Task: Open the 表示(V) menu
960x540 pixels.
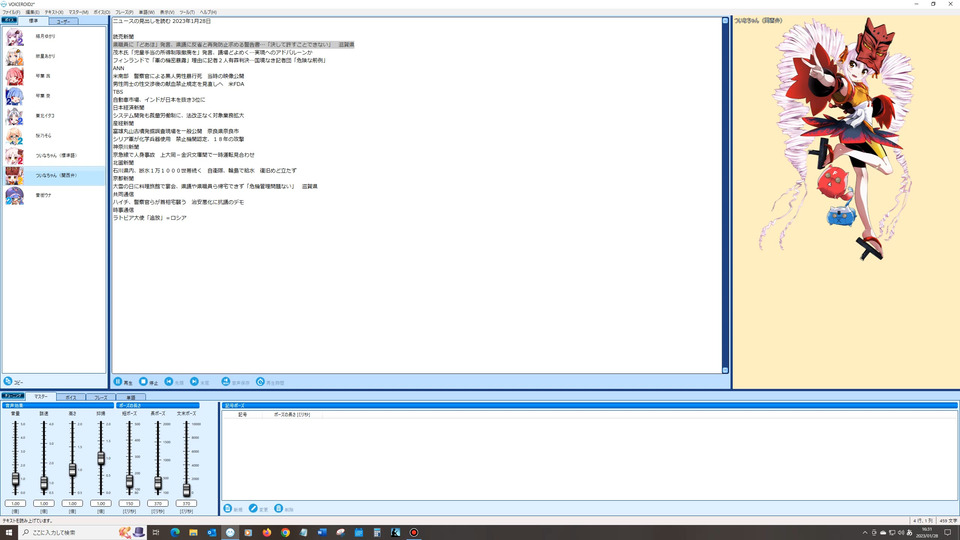Action: (167, 12)
